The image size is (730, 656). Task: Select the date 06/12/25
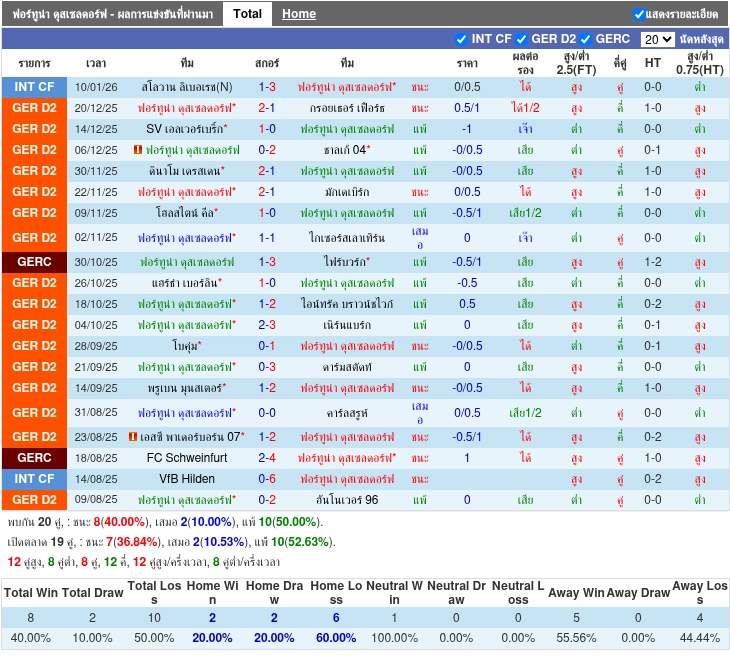click(x=96, y=150)
